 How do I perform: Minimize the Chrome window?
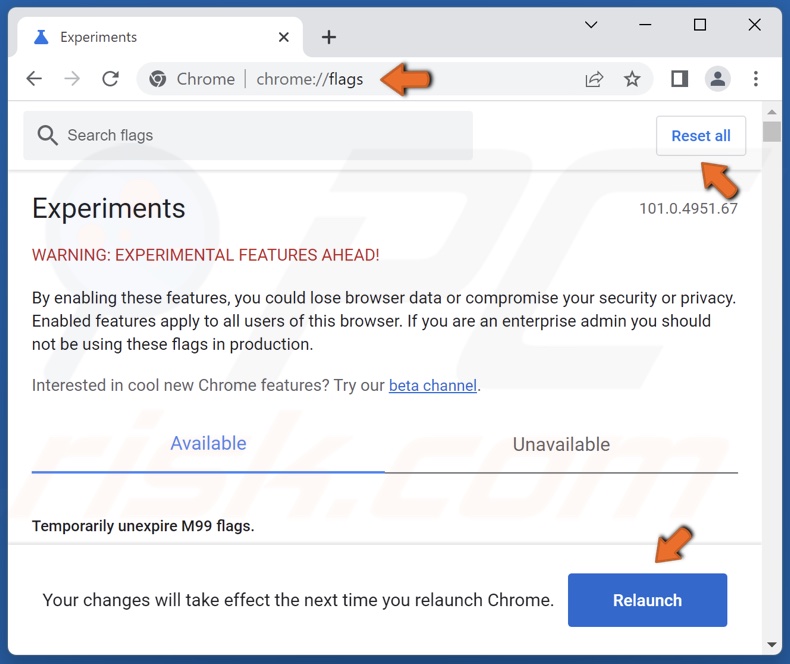coord(645,25)
